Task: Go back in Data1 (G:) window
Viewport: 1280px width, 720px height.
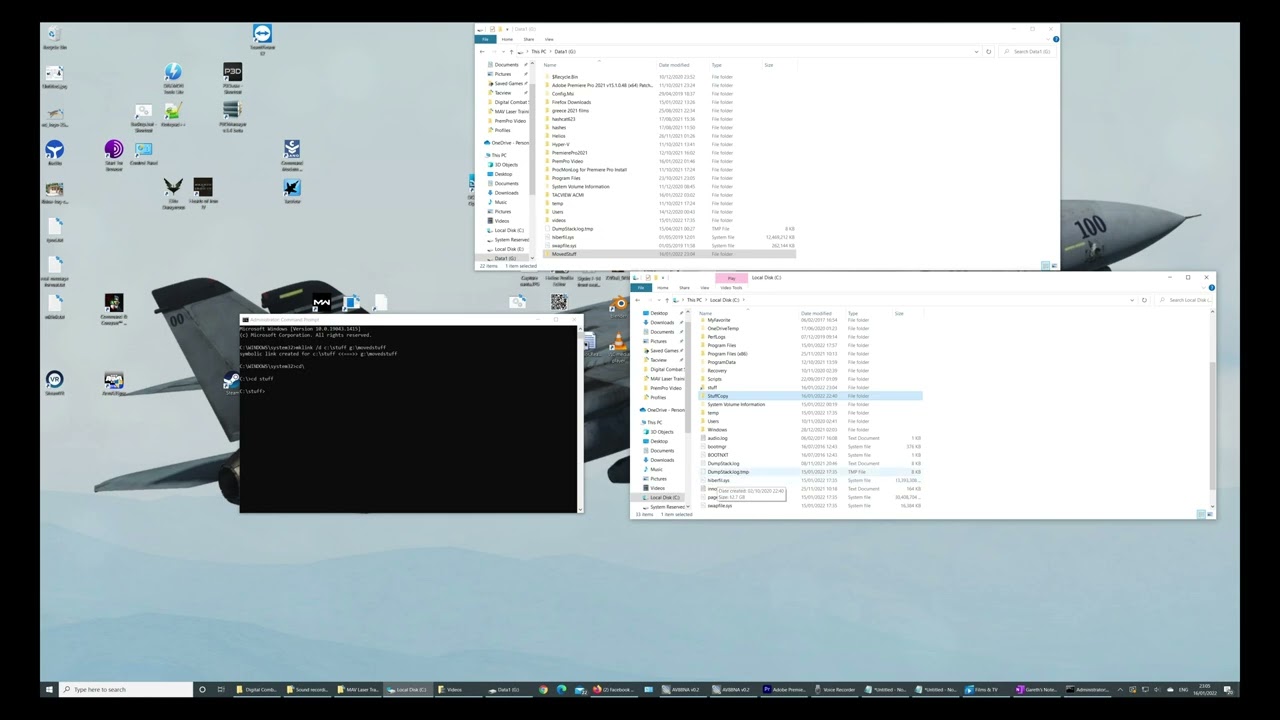Action: click(x=482, y=51)
